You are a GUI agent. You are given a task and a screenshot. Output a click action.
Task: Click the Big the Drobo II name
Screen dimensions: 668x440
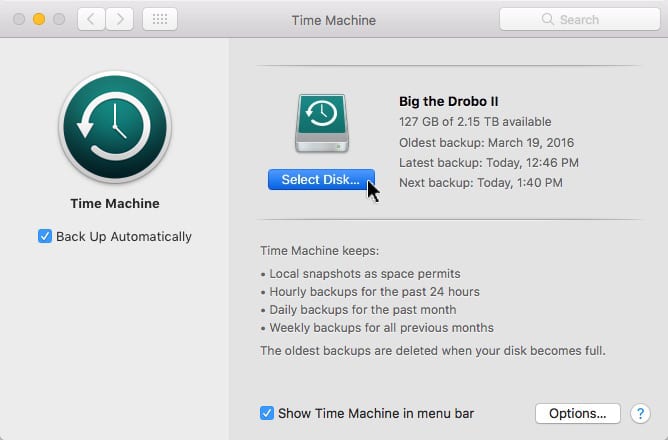click(x=449, y=101)
